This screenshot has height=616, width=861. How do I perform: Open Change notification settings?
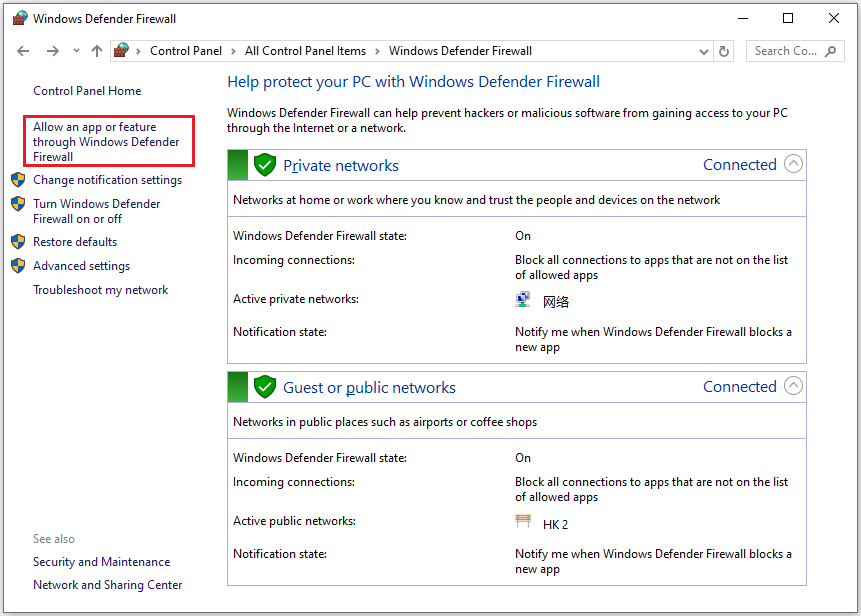click(107, 180)
